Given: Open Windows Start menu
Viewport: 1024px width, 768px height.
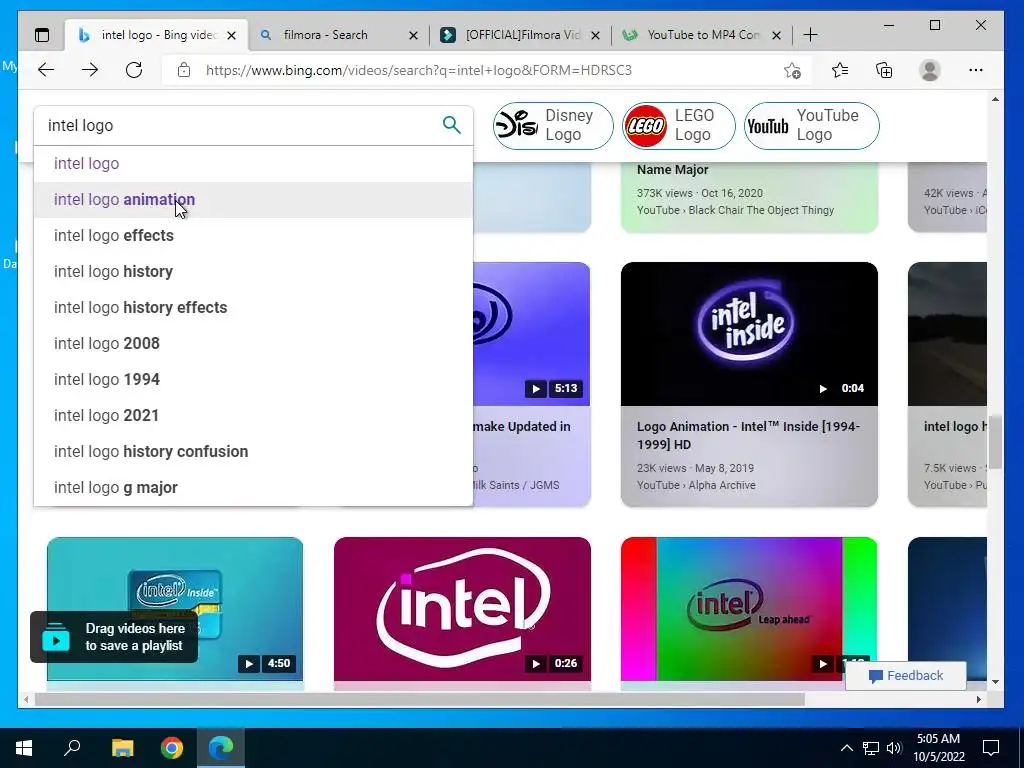Looking at the screenshot, I should click(x=24, y=748).
